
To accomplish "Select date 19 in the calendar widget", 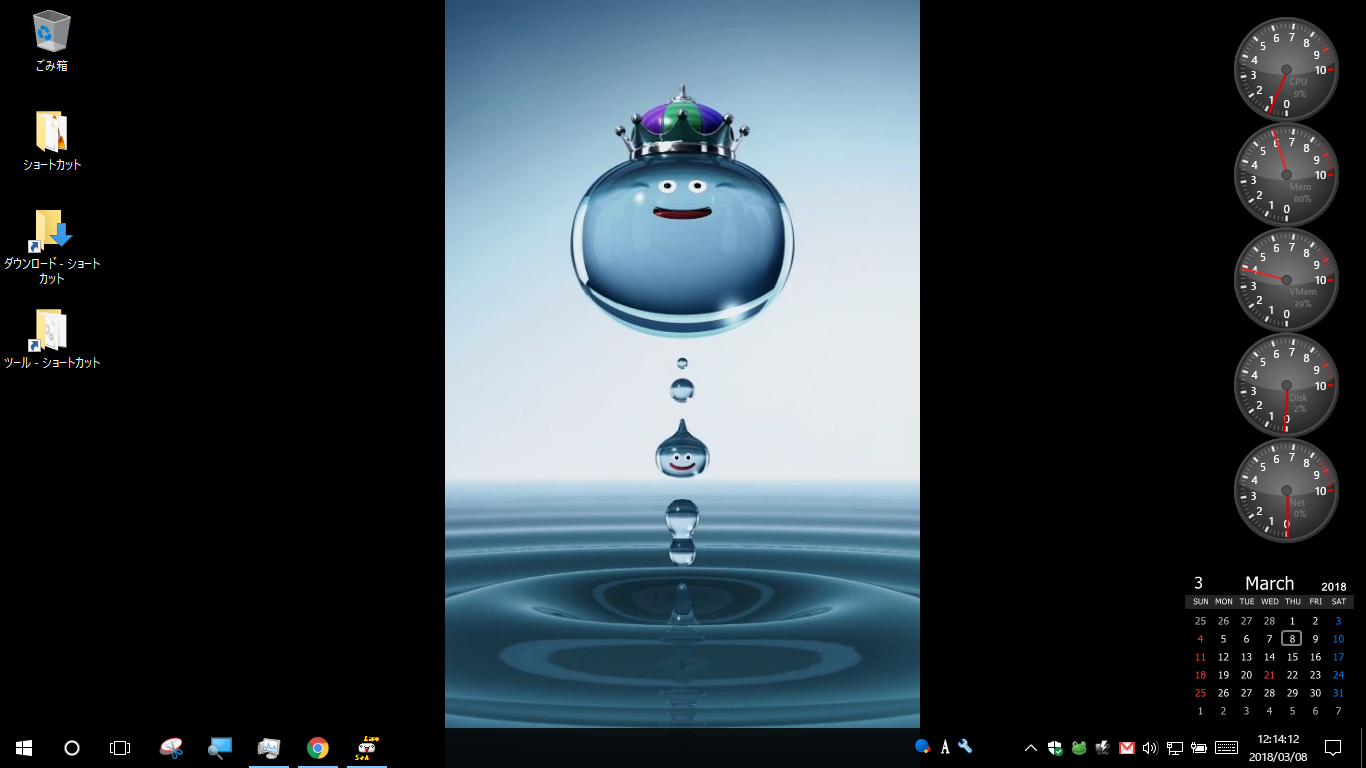I will pyautogui.click(x=1223, y=675).
